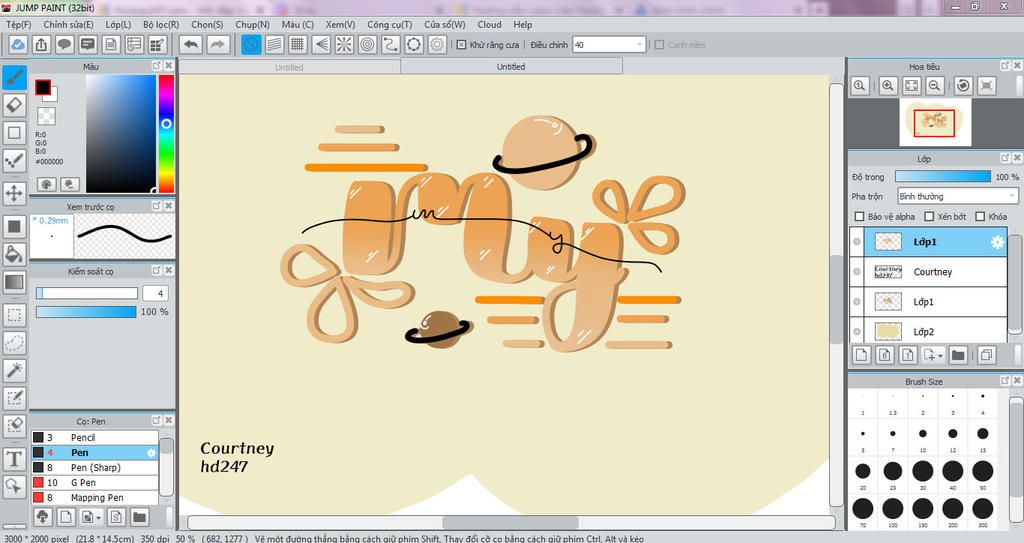Click the zoom in icon in the navigator
The width and height of the screenshot is (1024, 543).
tap(888, 85)
